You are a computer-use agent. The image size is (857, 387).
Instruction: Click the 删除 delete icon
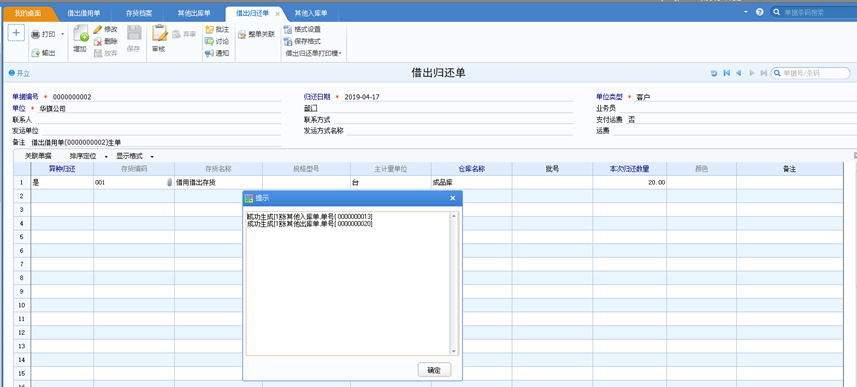point(98,41)
